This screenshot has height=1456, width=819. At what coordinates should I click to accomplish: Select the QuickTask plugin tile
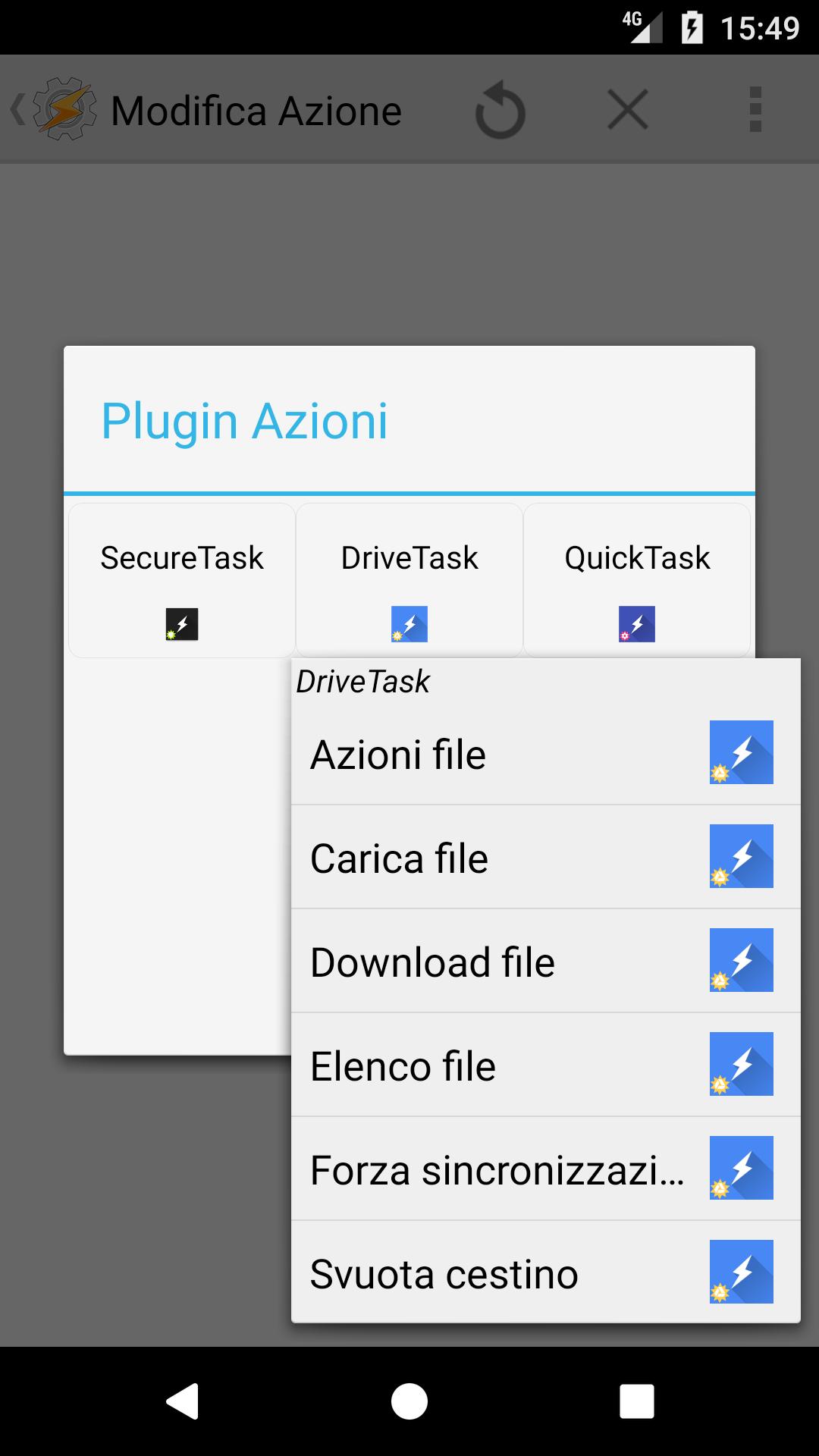tap(637, 580)
